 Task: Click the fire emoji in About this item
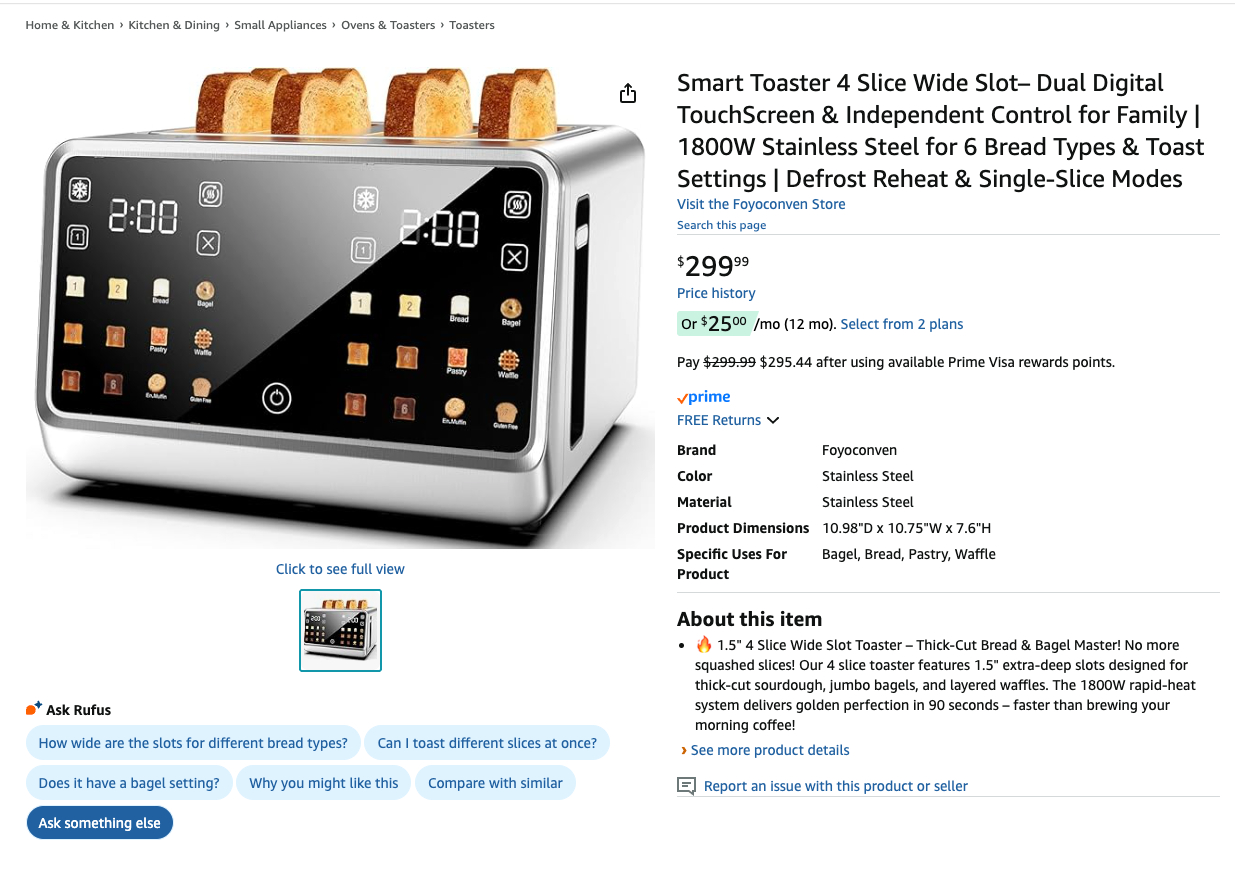(x=704, y=645)
